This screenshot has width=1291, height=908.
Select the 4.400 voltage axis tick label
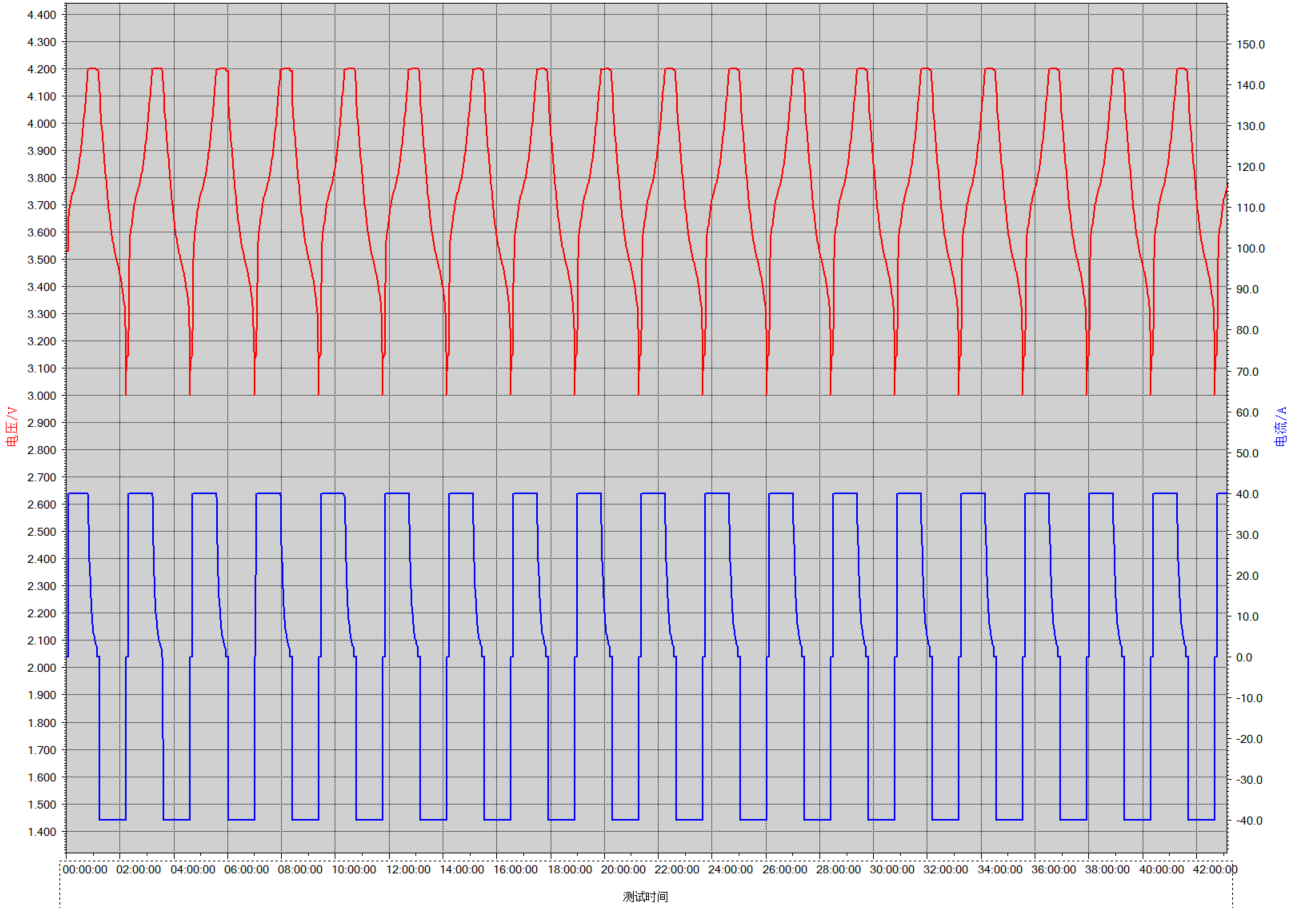(x=42, y=15)
